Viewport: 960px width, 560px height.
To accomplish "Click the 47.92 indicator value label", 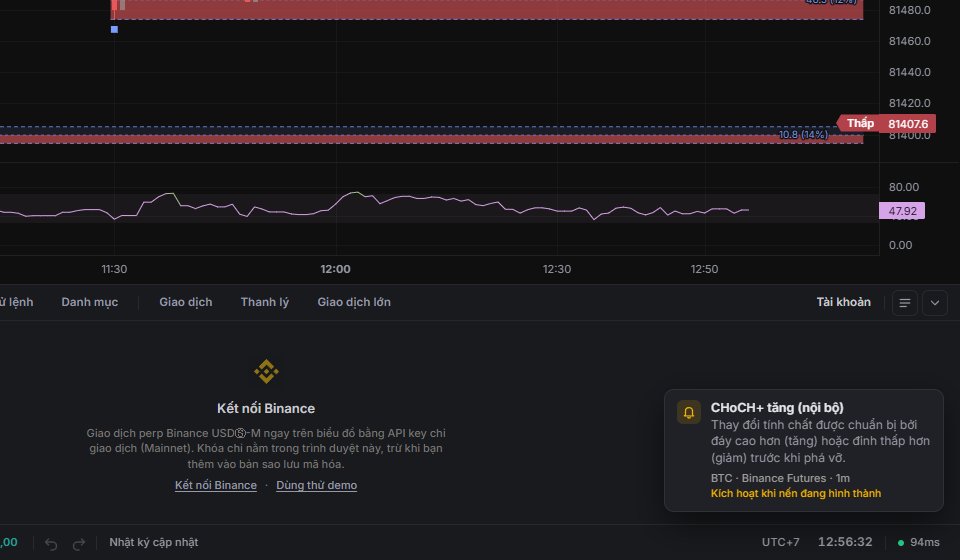I will [x=902, y=211].
